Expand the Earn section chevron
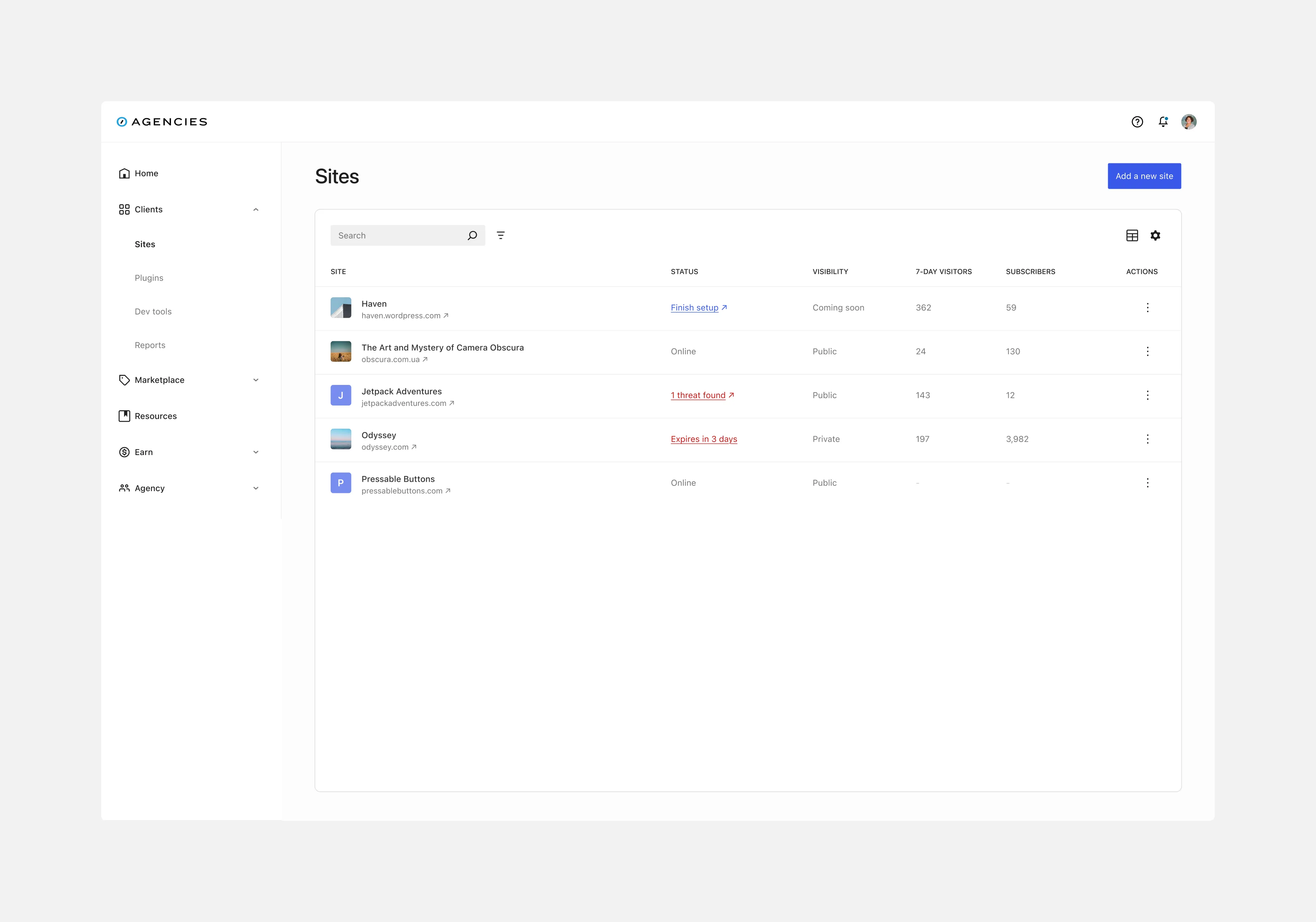Screen dimensions: 1316x922 coord(256,452)
